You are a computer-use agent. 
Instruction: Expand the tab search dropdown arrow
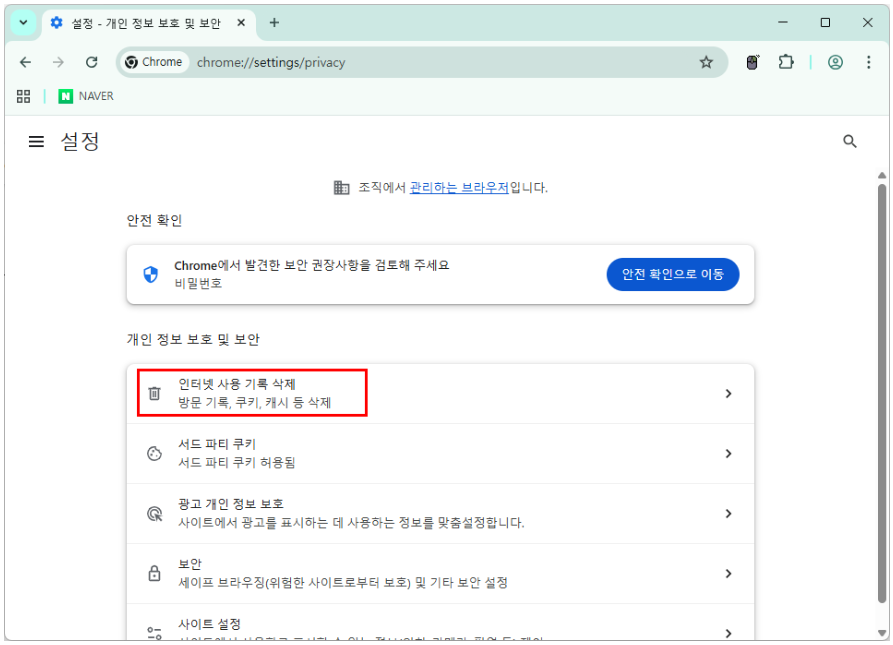23,22
